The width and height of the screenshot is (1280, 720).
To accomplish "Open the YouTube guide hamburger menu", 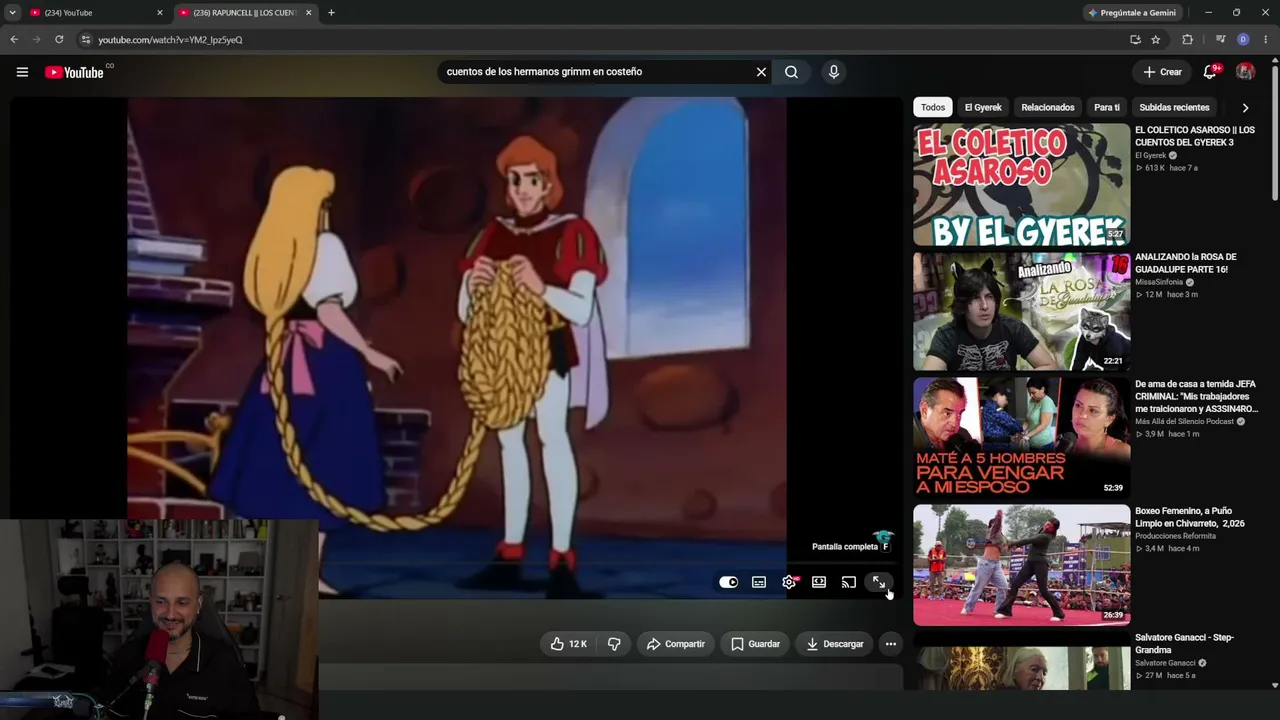I will click(x=22, y=72).
